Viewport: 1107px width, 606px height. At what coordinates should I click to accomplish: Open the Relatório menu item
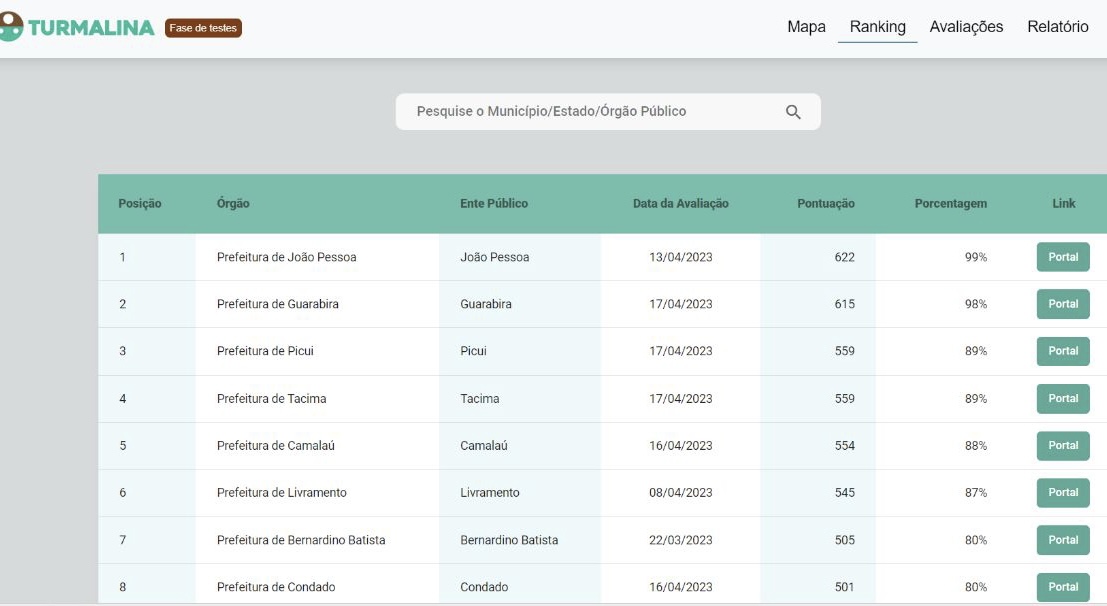[x=1058, y=27]
